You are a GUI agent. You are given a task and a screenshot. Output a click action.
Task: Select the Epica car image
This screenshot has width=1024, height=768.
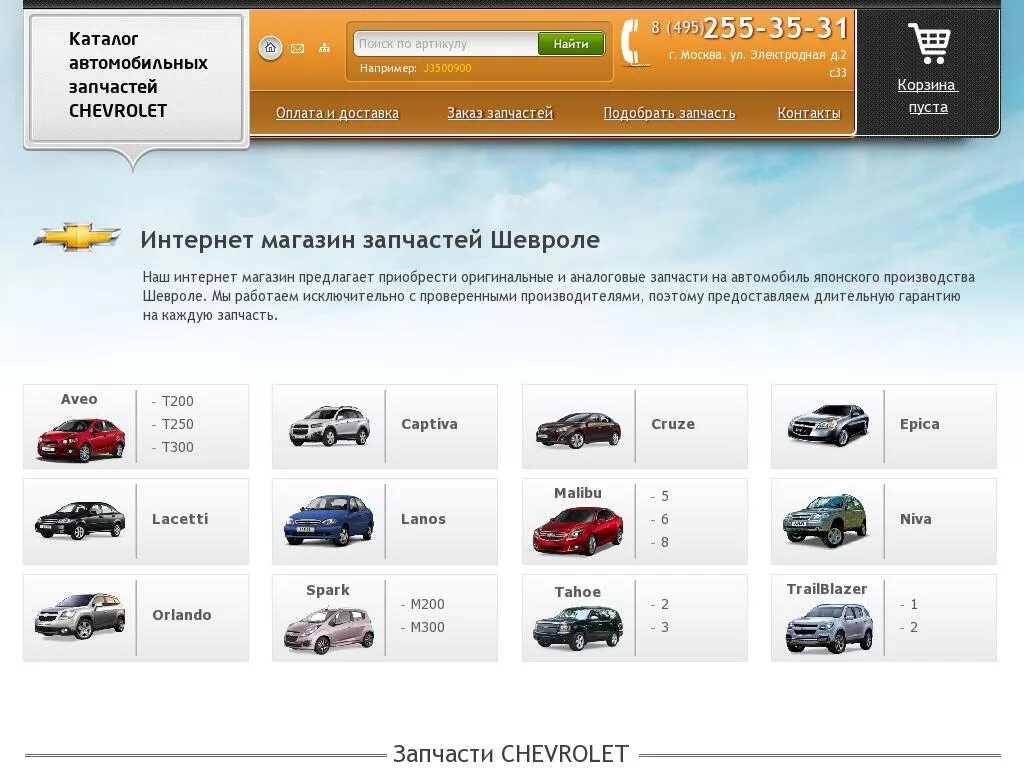coord(828,425)
